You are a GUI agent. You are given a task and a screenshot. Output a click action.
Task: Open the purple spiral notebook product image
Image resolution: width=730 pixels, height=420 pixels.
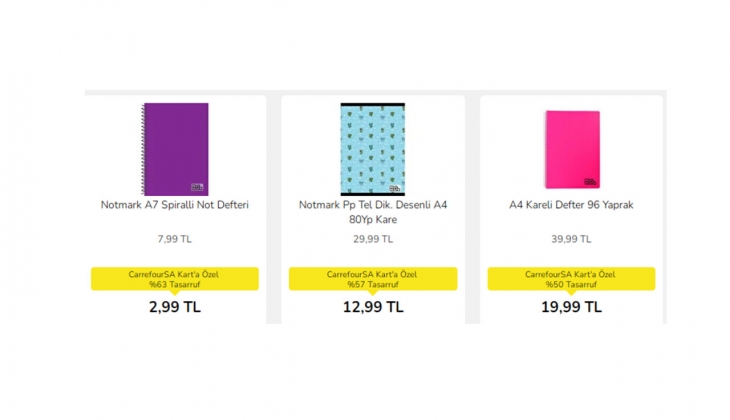click(176, 146)
